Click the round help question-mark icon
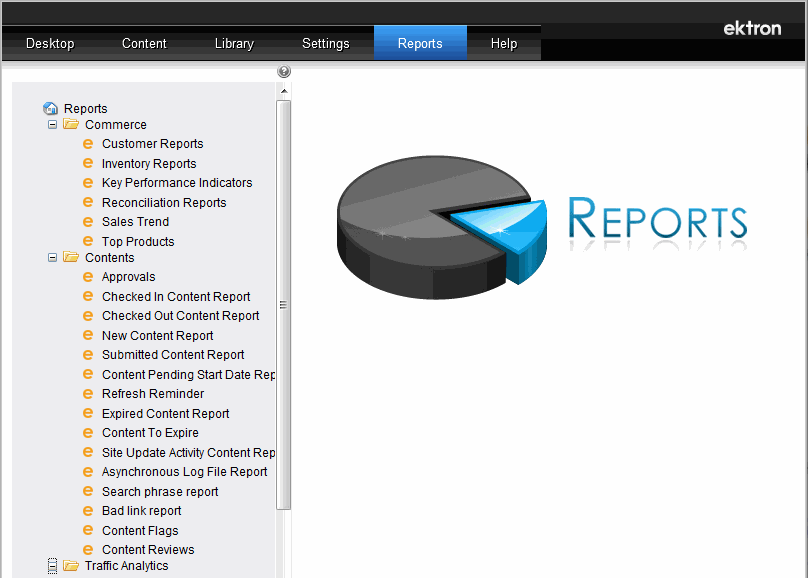 coord(284,71)
